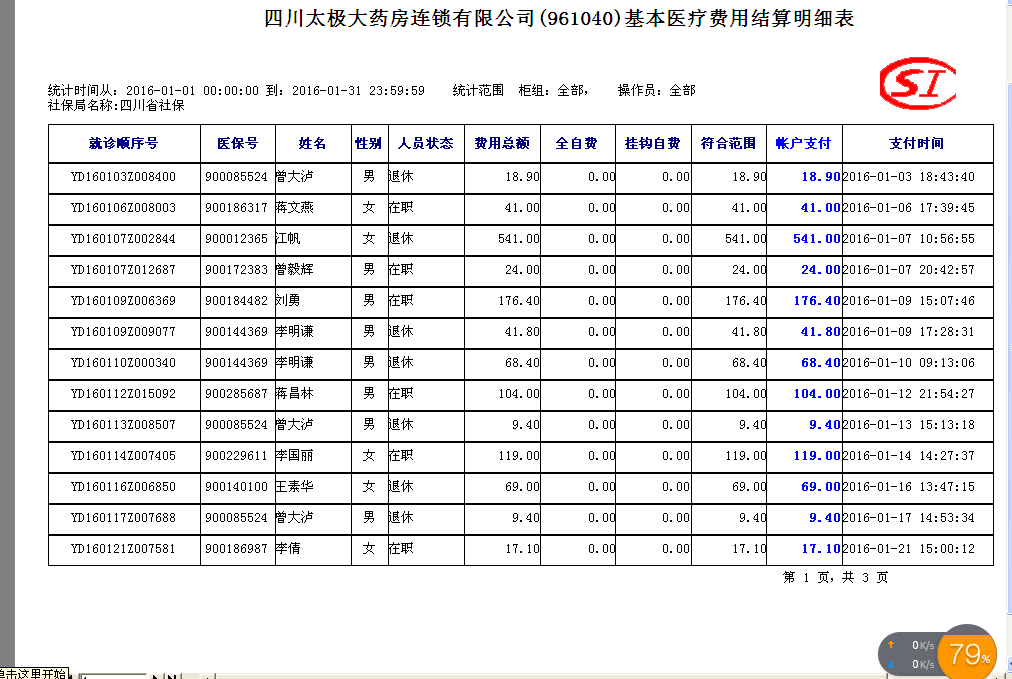Click the 柜组: 全部 filter text
Screen dimensions: 1012x679
point(553,90)
